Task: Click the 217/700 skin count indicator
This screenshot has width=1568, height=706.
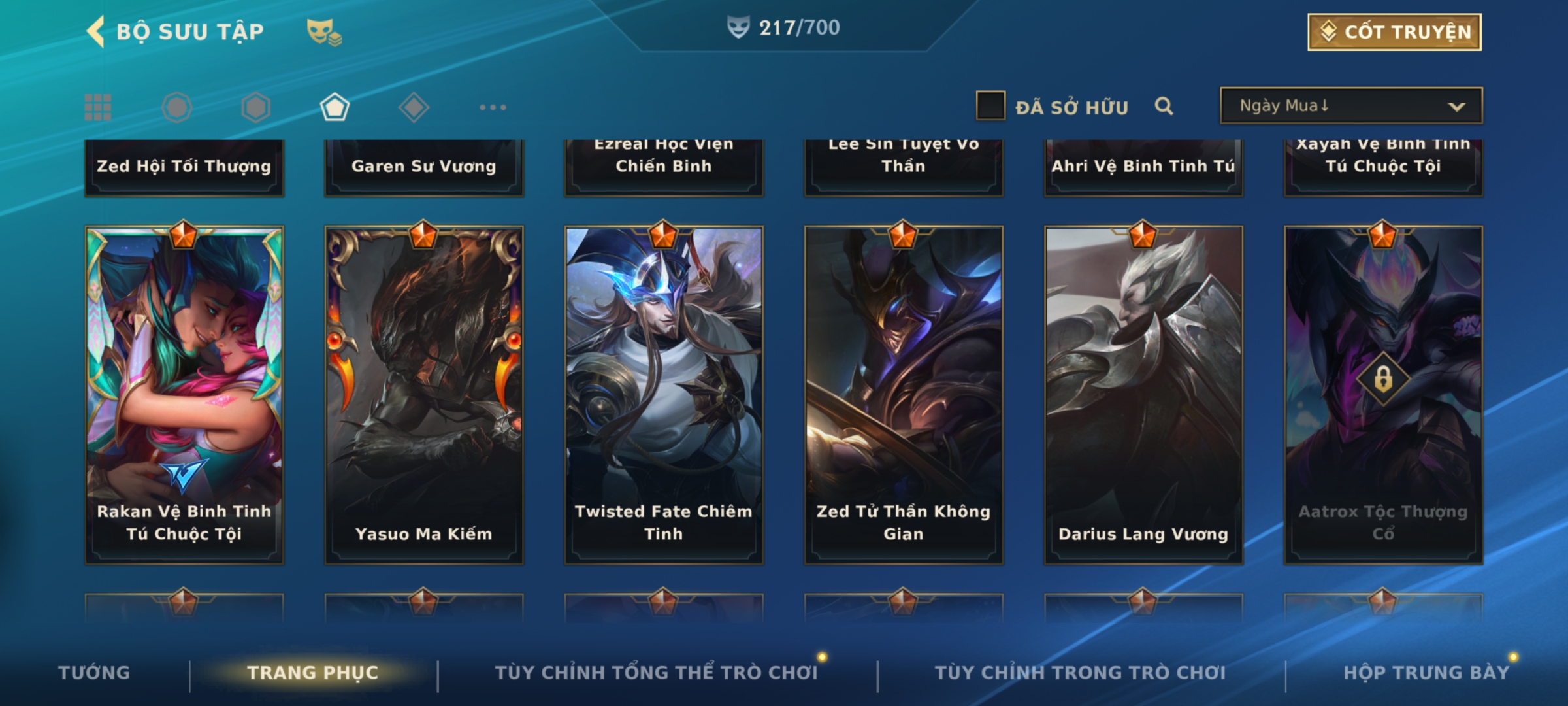Action: [783, 27]
